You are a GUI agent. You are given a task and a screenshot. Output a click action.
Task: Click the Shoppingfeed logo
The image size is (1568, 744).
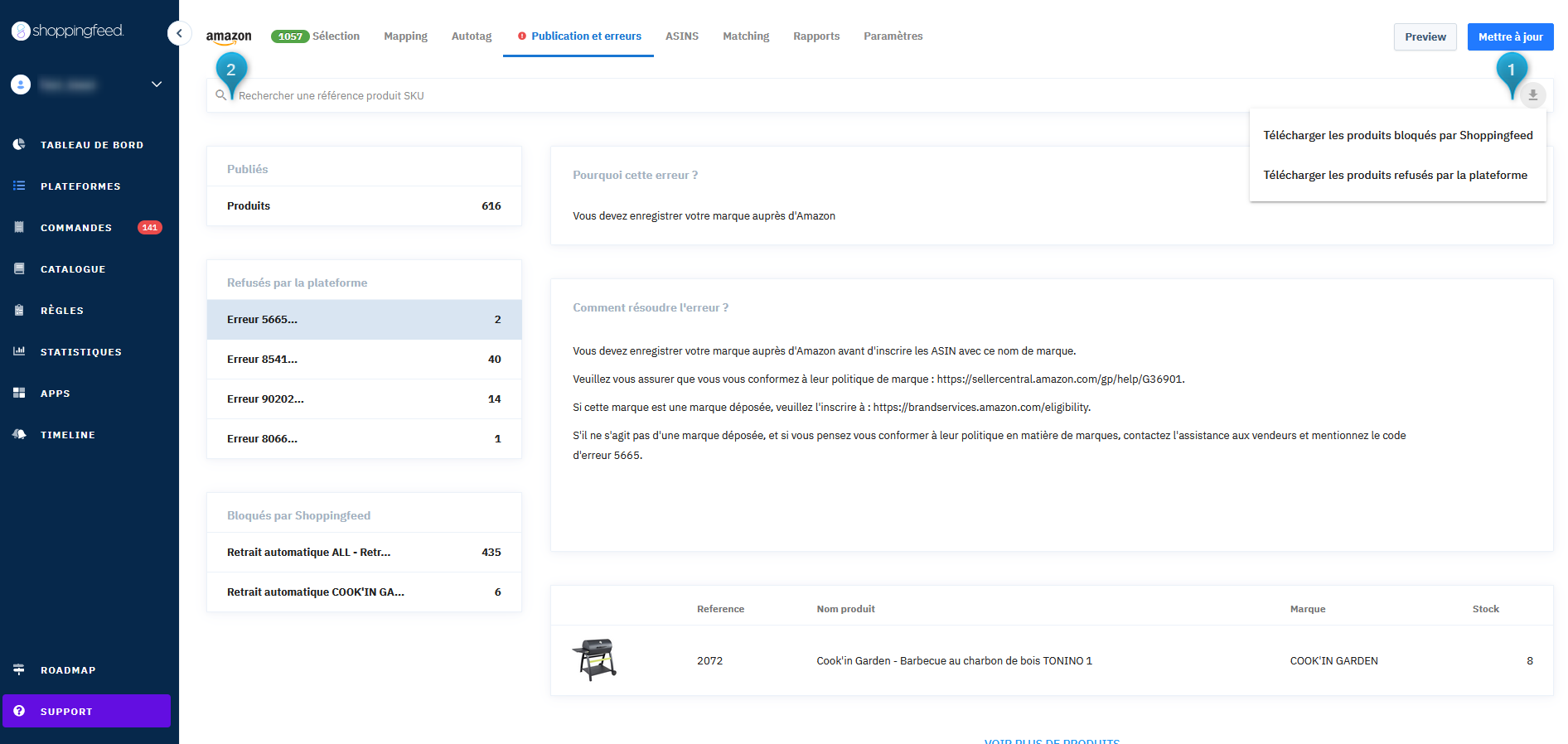click(x=67, y=31)
